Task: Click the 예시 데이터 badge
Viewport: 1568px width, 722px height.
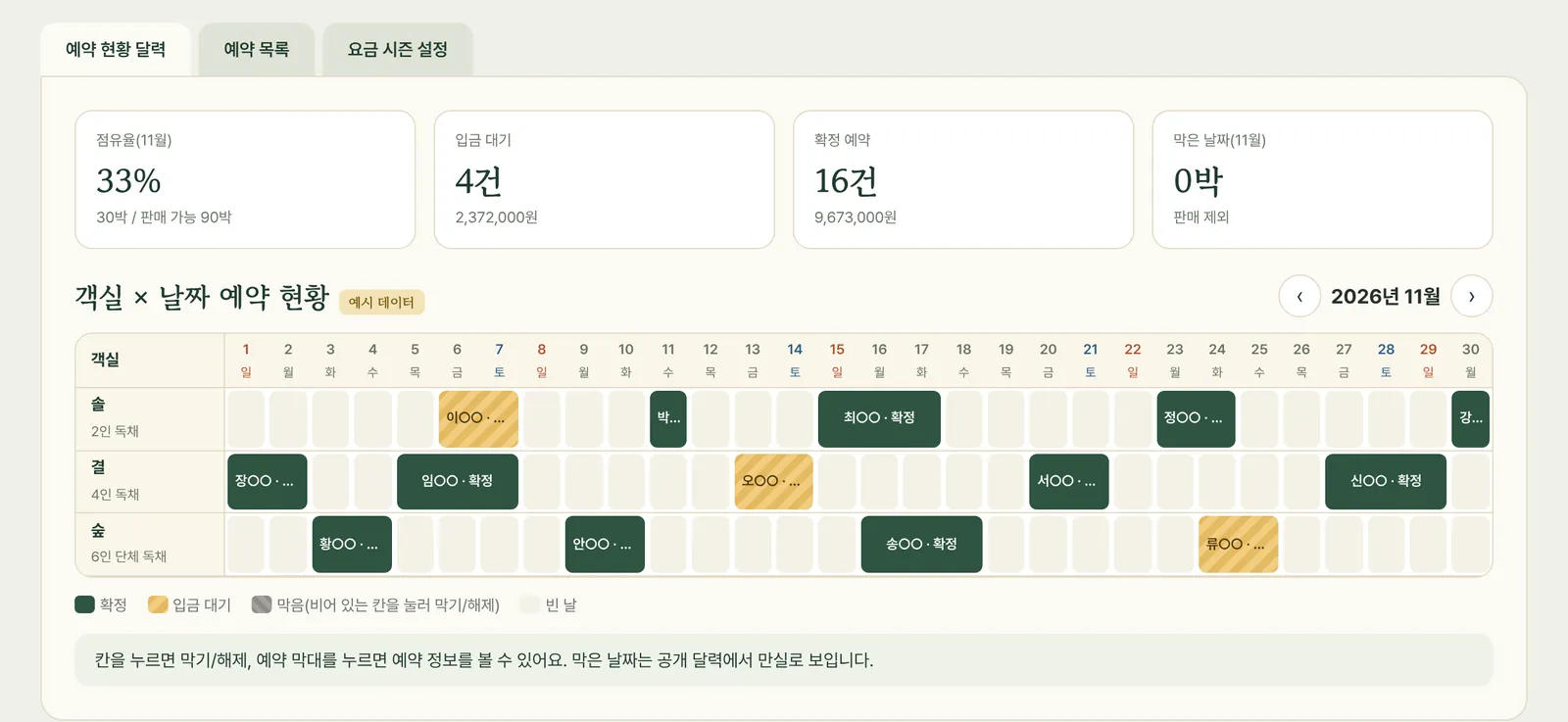Action: (382, 302)
